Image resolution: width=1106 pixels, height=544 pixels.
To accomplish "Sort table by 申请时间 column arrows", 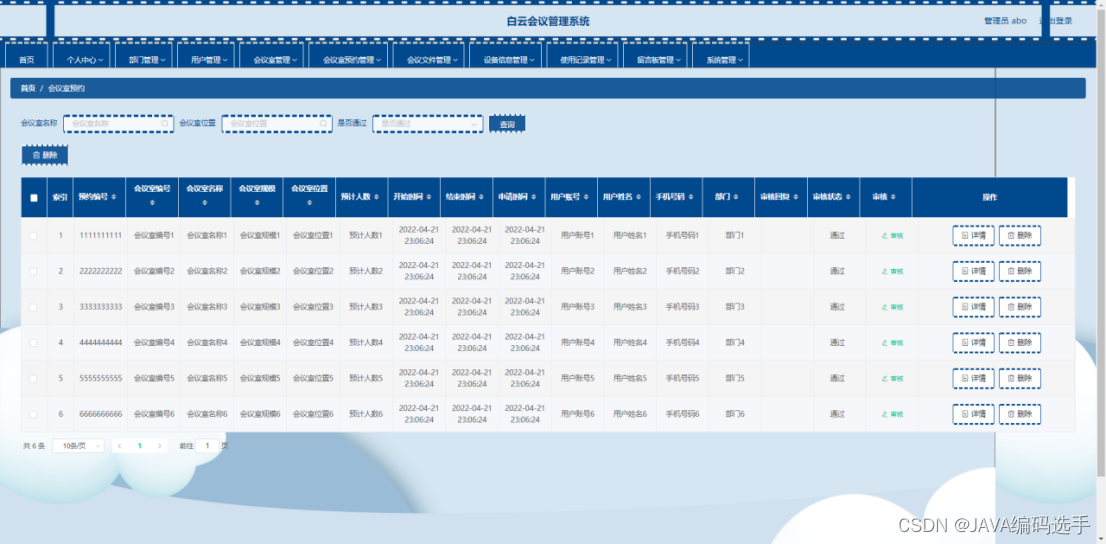I will (534, 198).
